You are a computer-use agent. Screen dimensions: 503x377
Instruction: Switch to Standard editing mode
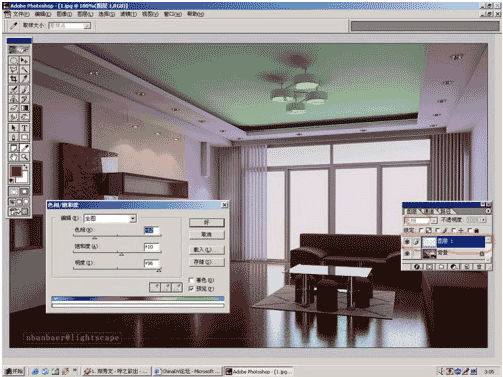pyautogui.click(x=14, y=192)
